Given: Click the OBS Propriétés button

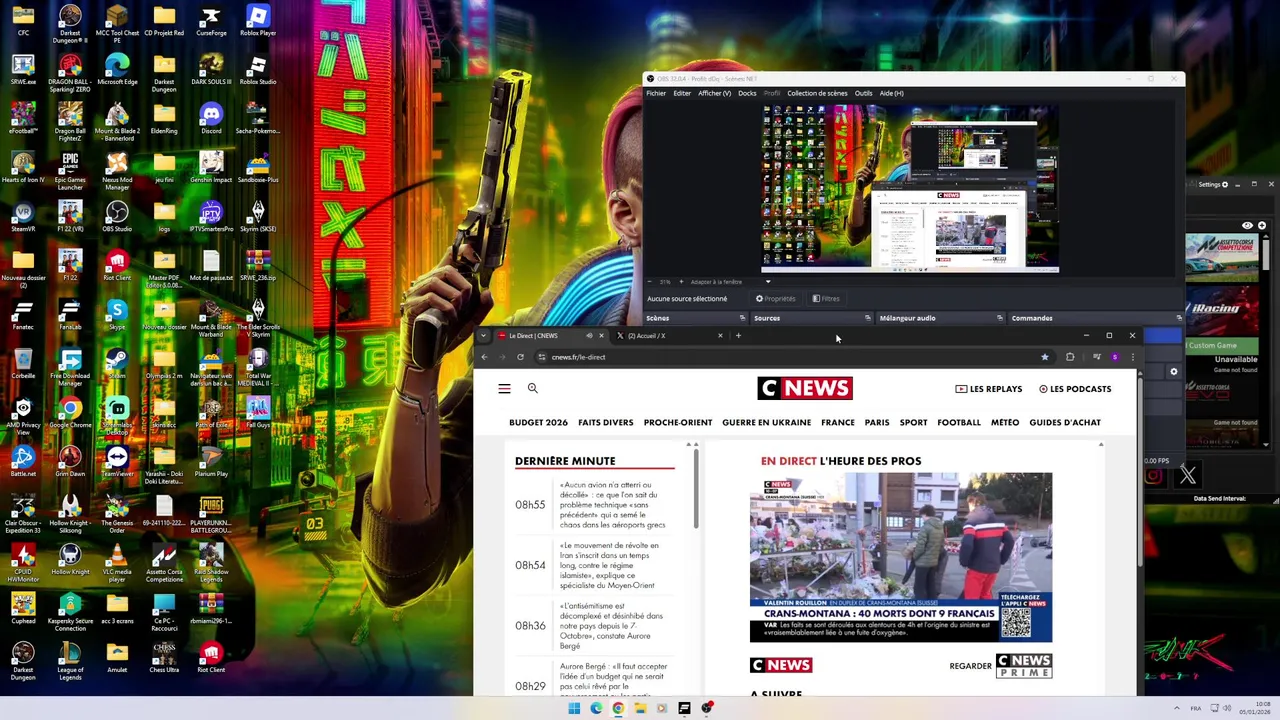Looking at the screenshot, I should 776,299.
